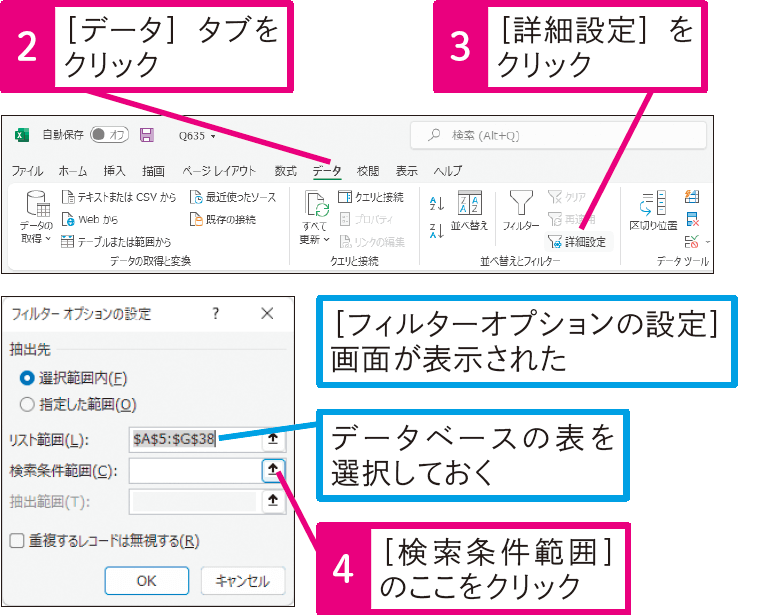Click the プロパティ icon
The width and height of the screenshot is (783, 615).
[345, 219]
